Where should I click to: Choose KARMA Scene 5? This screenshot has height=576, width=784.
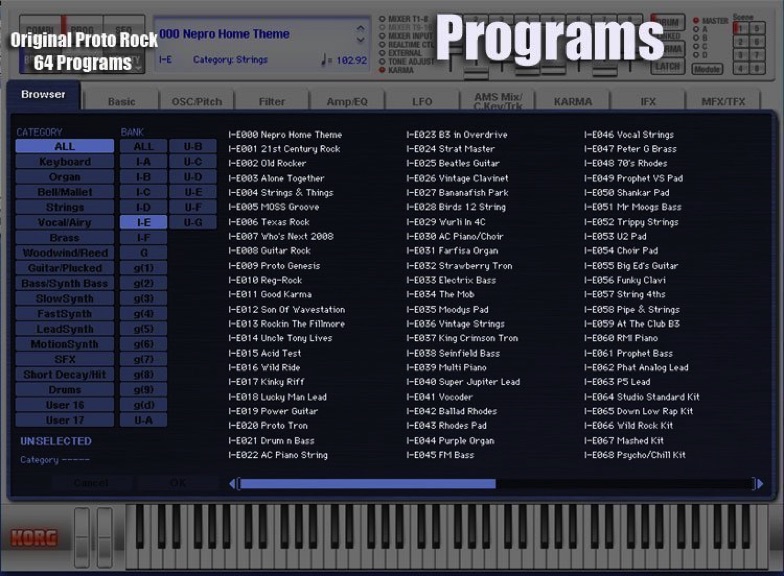point(757,28)
